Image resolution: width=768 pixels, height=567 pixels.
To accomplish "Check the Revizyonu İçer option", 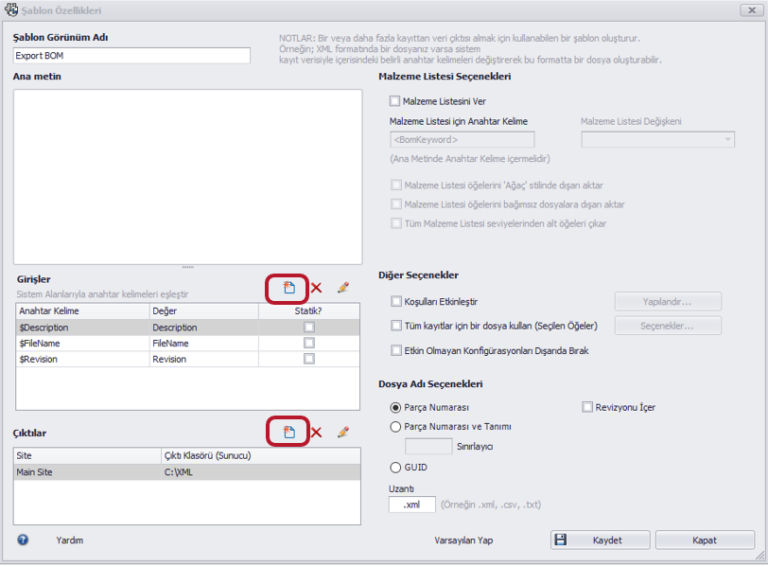I will pos(587,408).
